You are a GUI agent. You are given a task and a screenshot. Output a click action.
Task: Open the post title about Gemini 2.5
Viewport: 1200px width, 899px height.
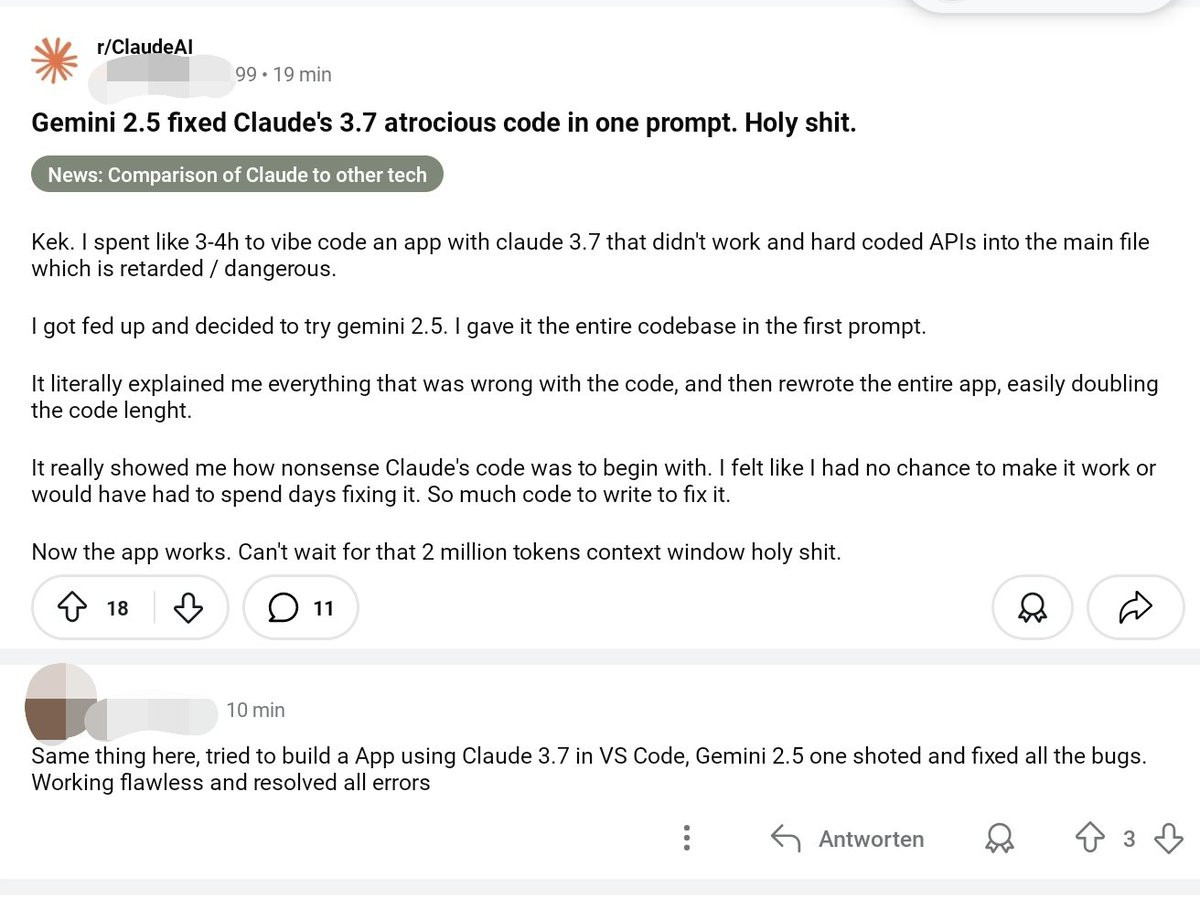click(444, 124)
